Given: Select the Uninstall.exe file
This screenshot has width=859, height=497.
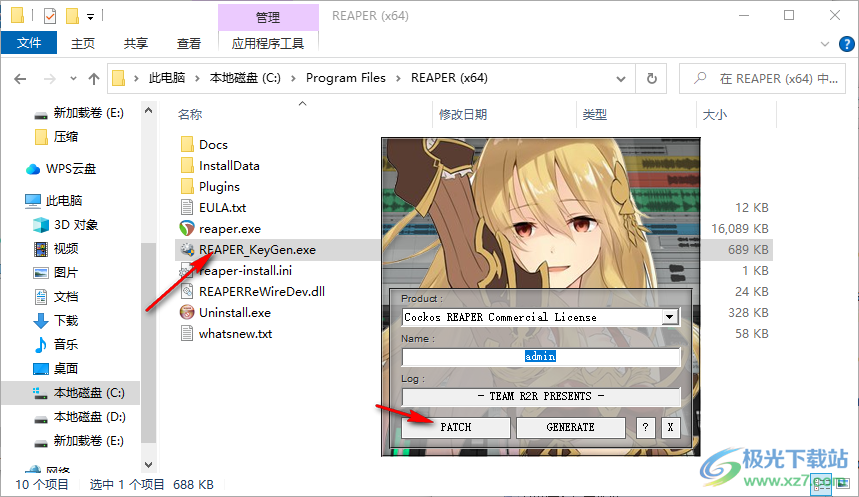Looking at the screenshot, I should (x=234, y=312).
